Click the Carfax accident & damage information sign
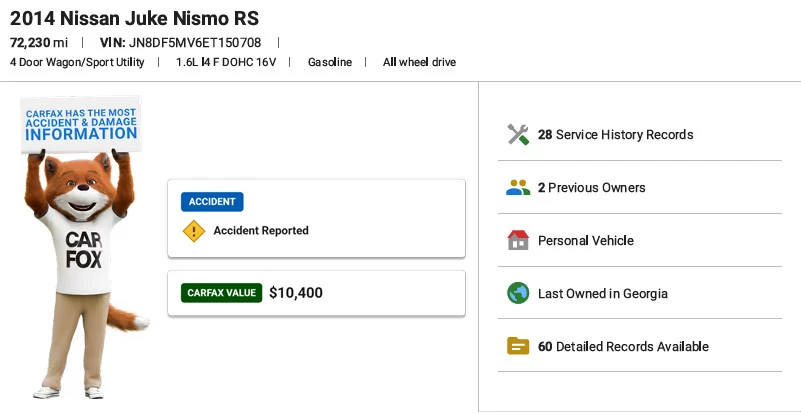This screenshot has height=414, width=801. click(x=81, y=124)
